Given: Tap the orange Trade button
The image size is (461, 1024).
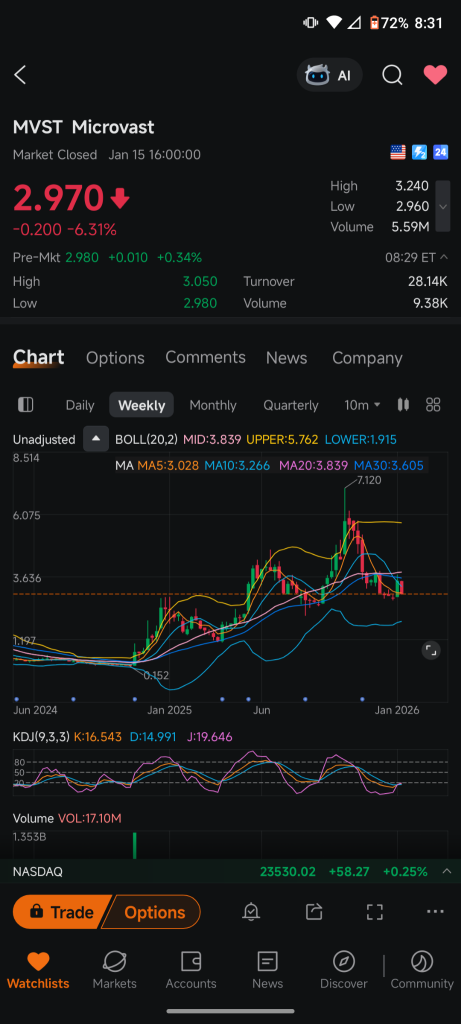Looking at the screenshot, I should pos(61,912).
